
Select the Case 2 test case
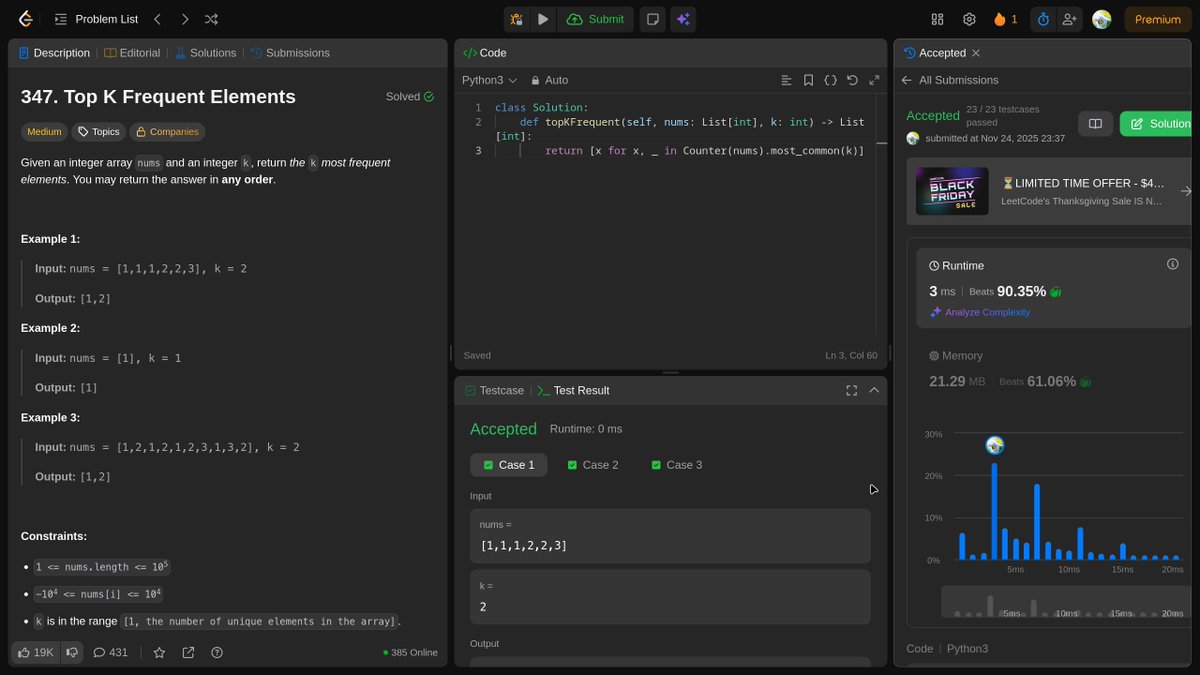coord(593,464)
